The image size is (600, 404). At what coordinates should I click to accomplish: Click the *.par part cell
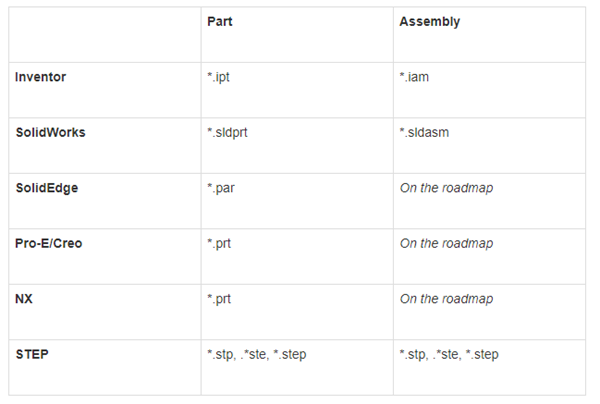coord(219,188)
